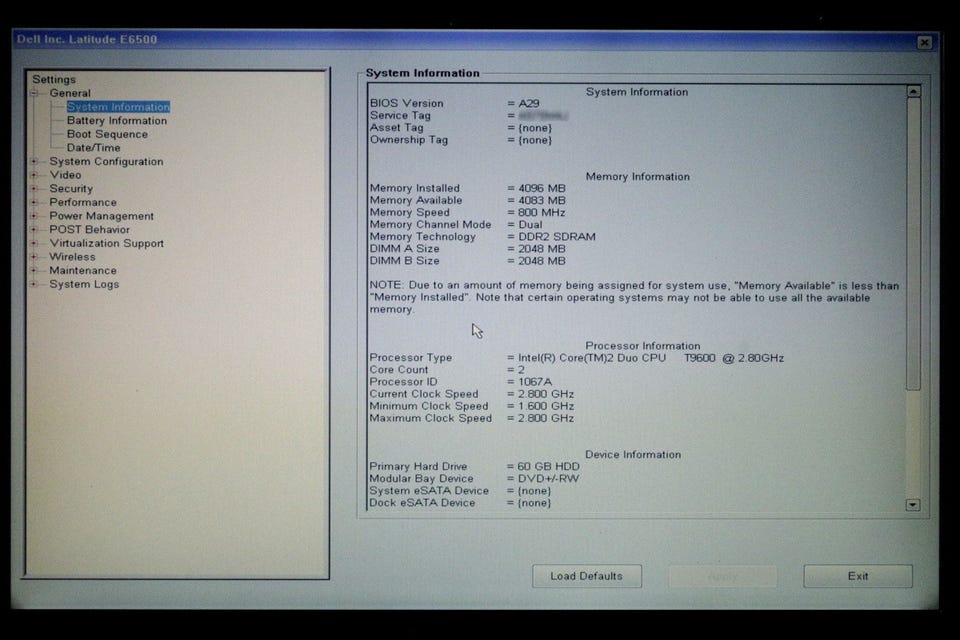This screenshot has height=640, width=960.
Task: Expand the Virtualization Support node
Action: click(36, 243)
